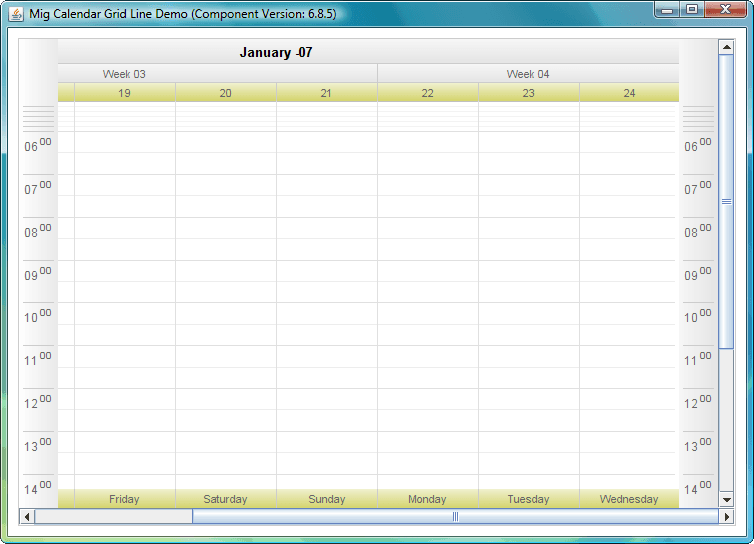This screenshot has height=544, width=754.
Task: Click the left 11:00 time label
Action: pos(38,359)
